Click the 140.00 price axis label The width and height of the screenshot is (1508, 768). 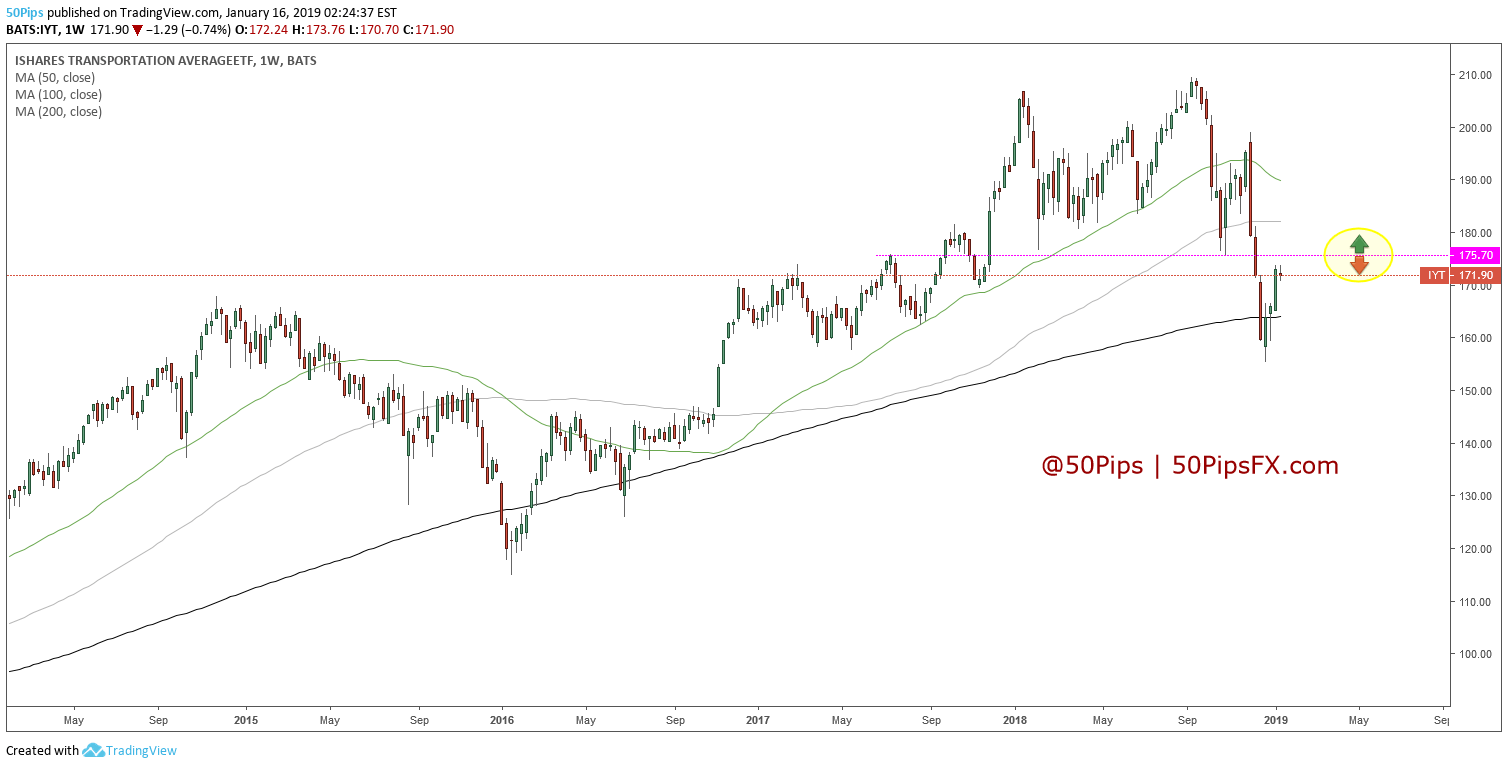pyautogui.click(x=1476, y=444)
